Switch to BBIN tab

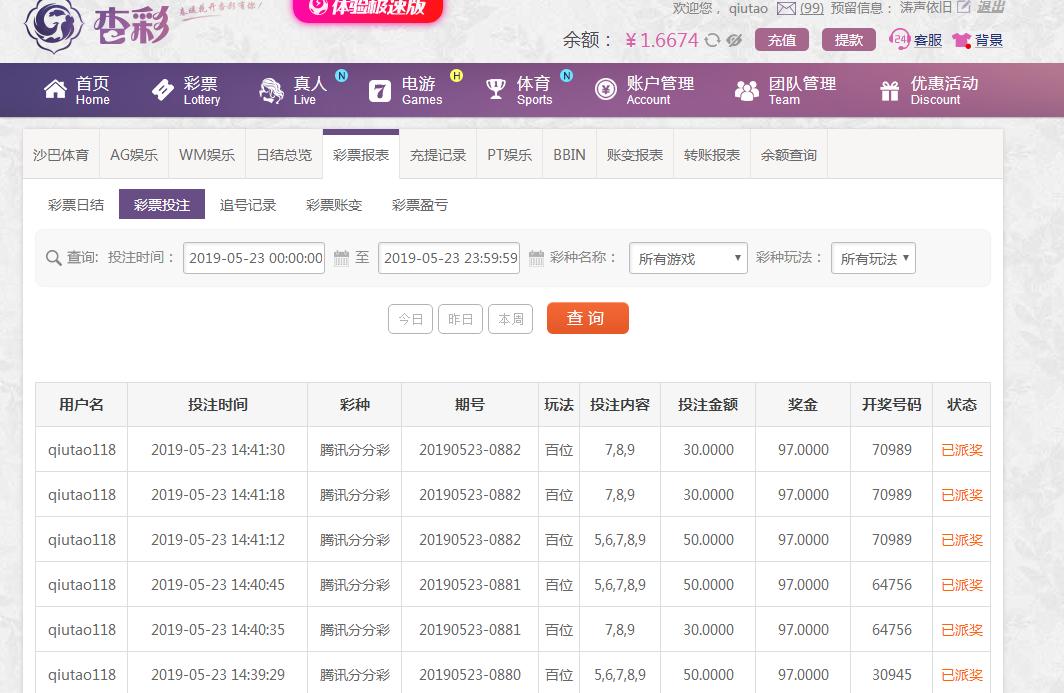(569, 155)
